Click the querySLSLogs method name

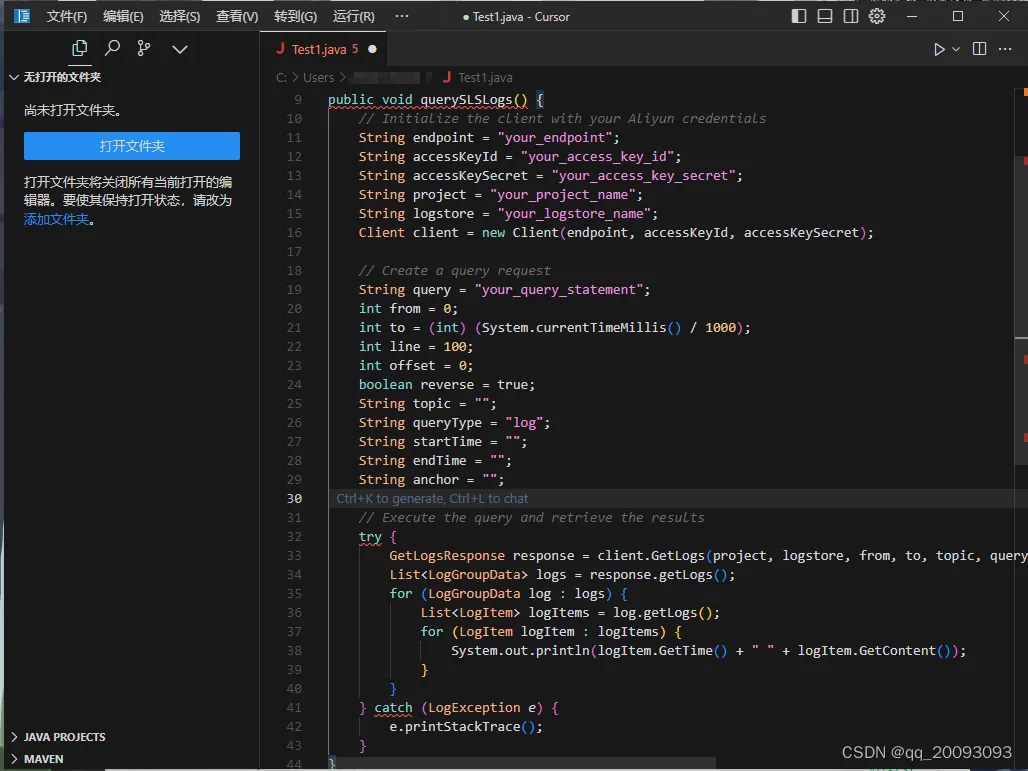[x=466, y=100]
